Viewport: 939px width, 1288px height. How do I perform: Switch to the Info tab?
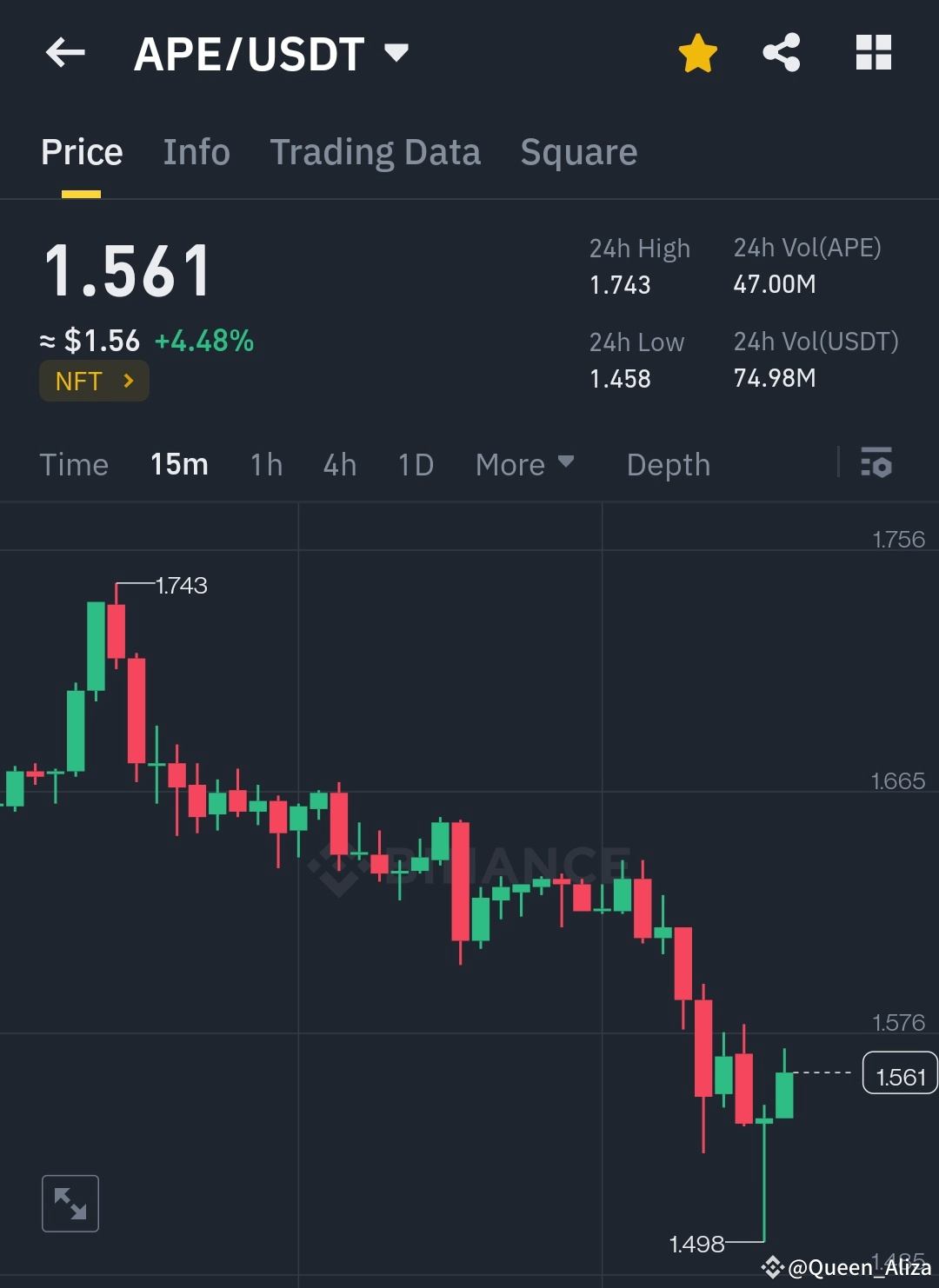pyautogui.click(x=196, y=151)
